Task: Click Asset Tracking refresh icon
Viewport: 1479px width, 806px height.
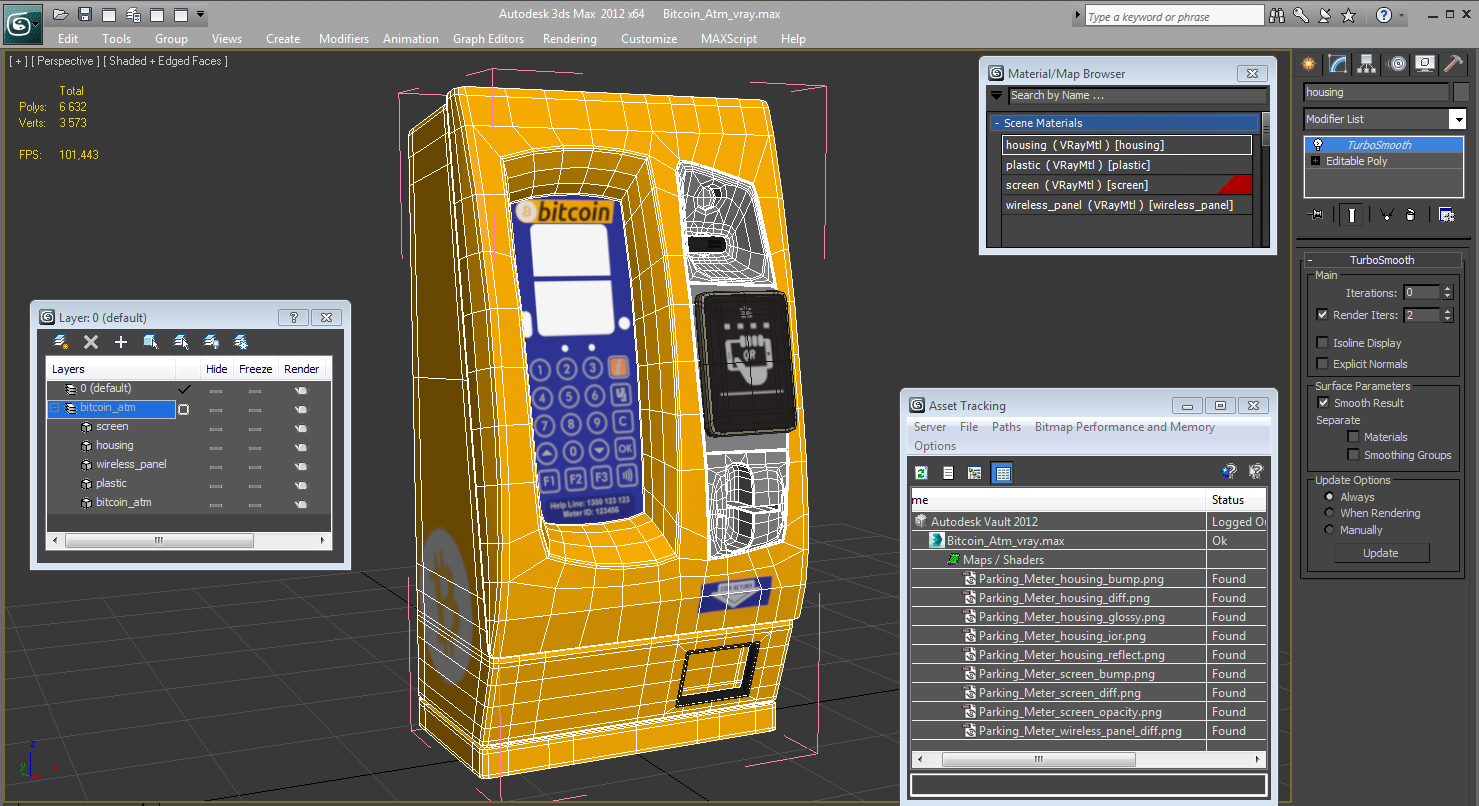Action: click(921, 473)
